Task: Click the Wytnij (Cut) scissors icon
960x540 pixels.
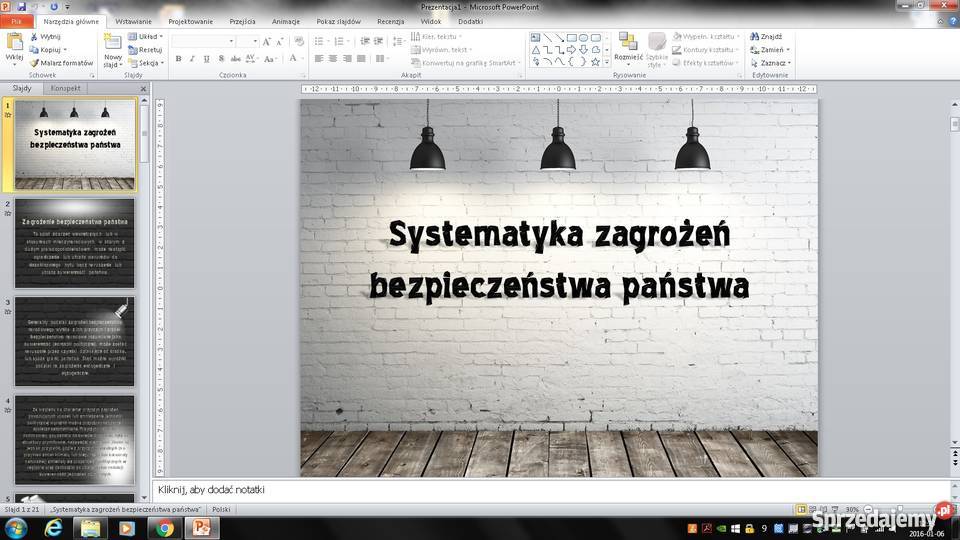Action: [34, 36]
